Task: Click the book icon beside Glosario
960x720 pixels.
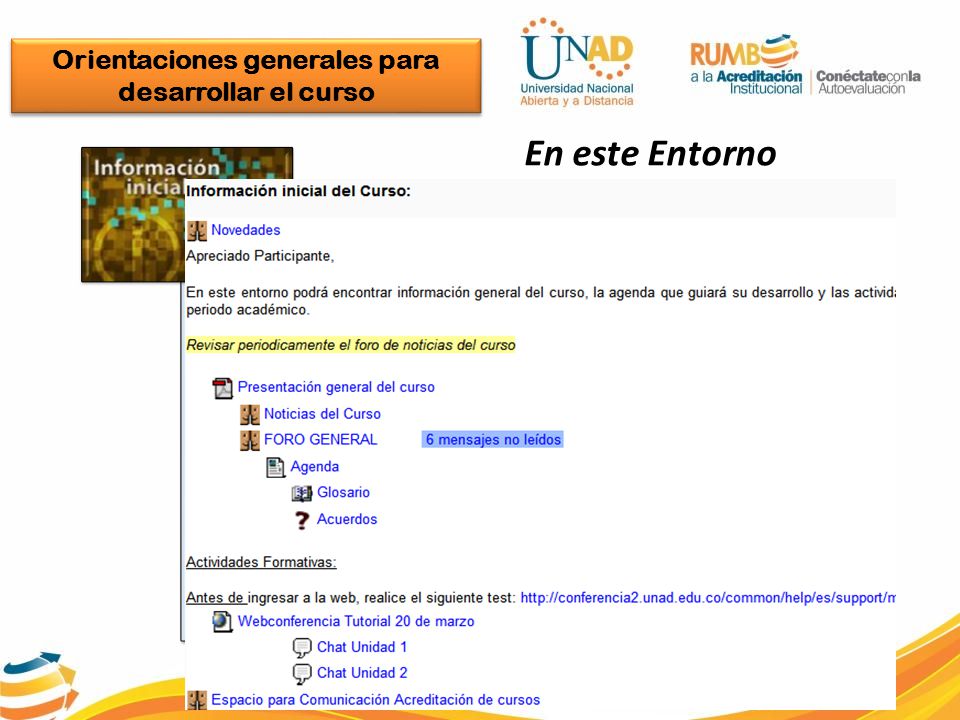Action: pos(302,493)
